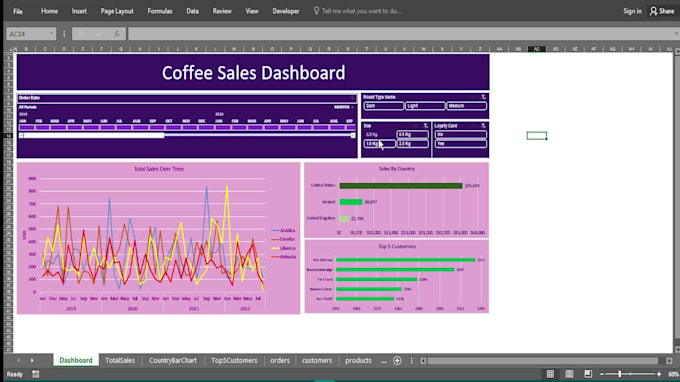Viewport: 680px width, 382px height.
Task: Clear filter icon on Order Date timeline
Action: coord(353,98)
